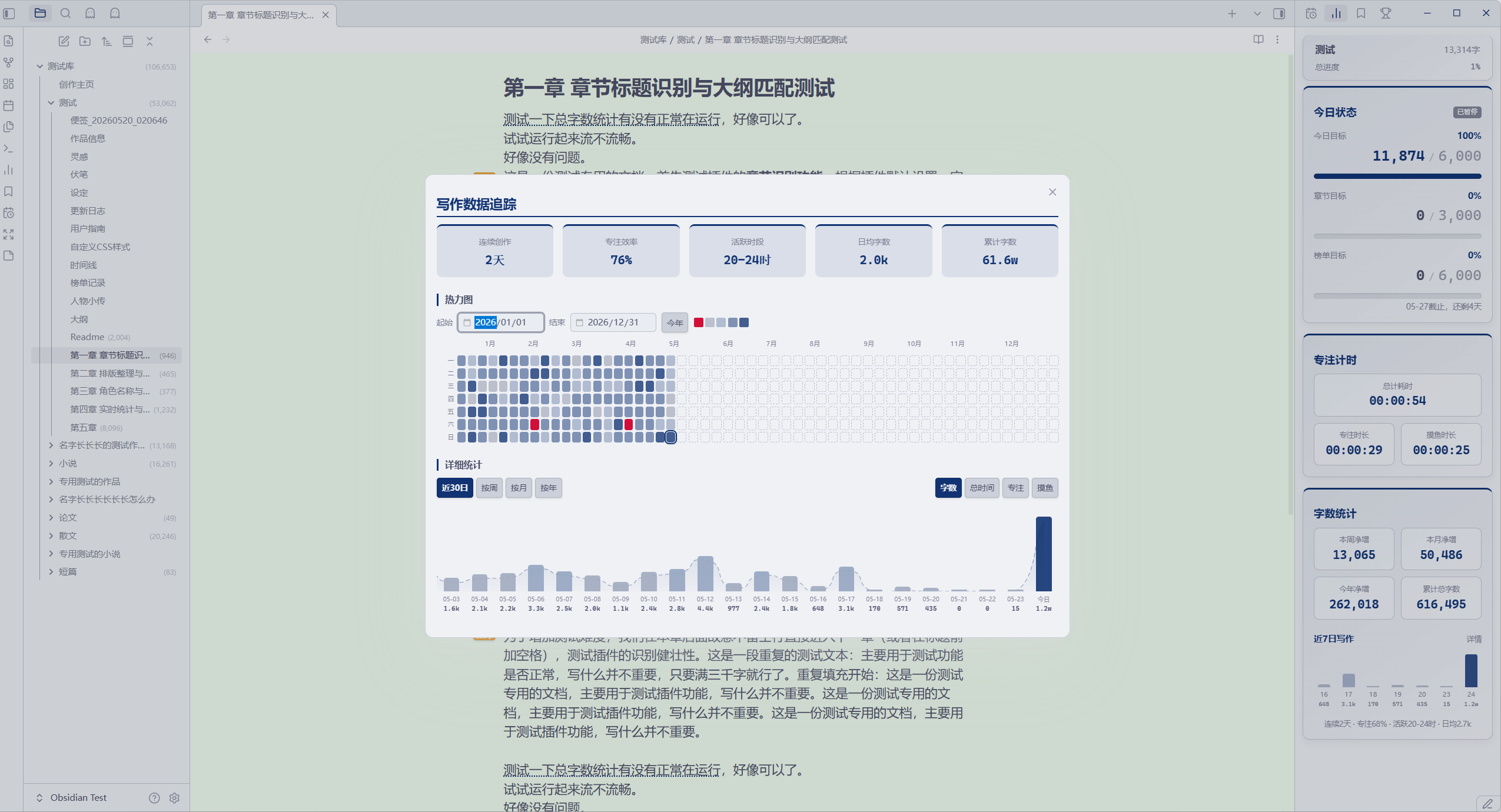Toggle reading view with the book icon

coord(1258,39)
